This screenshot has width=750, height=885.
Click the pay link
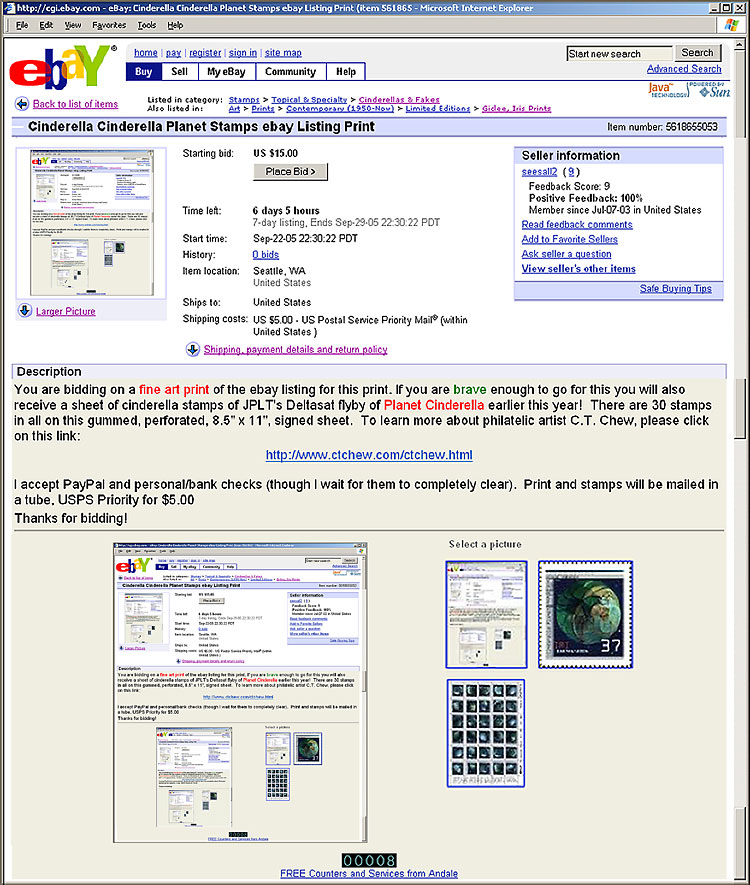(x=173, y=52)
